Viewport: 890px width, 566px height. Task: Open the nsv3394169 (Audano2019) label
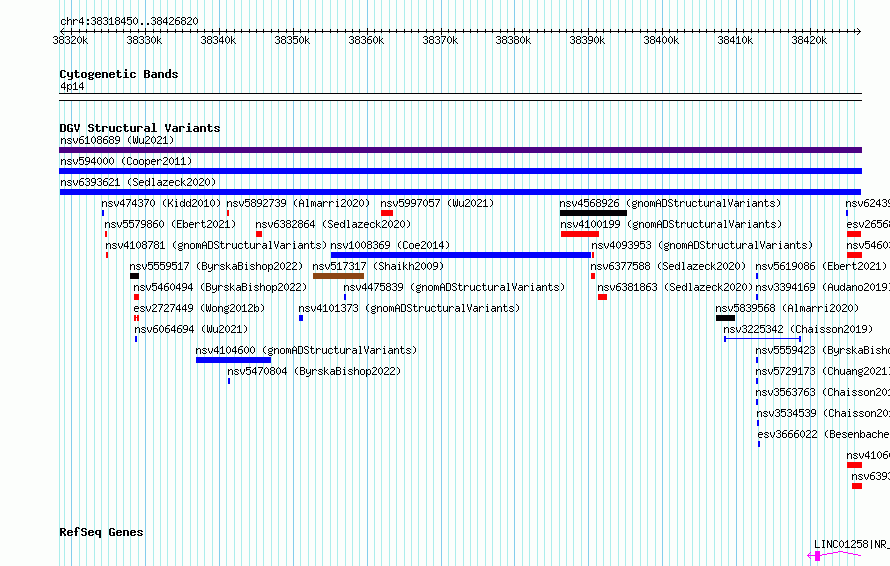pyautogui.click(x=822, y=287)
